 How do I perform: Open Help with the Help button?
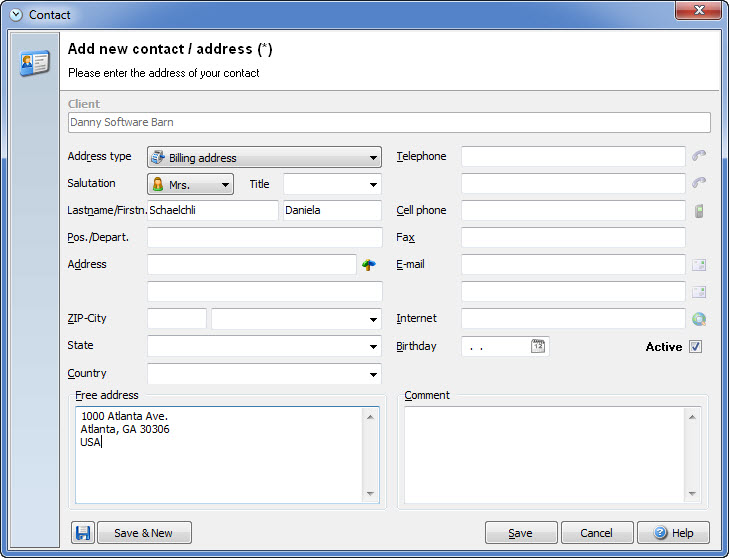click(x=673, y=532)
